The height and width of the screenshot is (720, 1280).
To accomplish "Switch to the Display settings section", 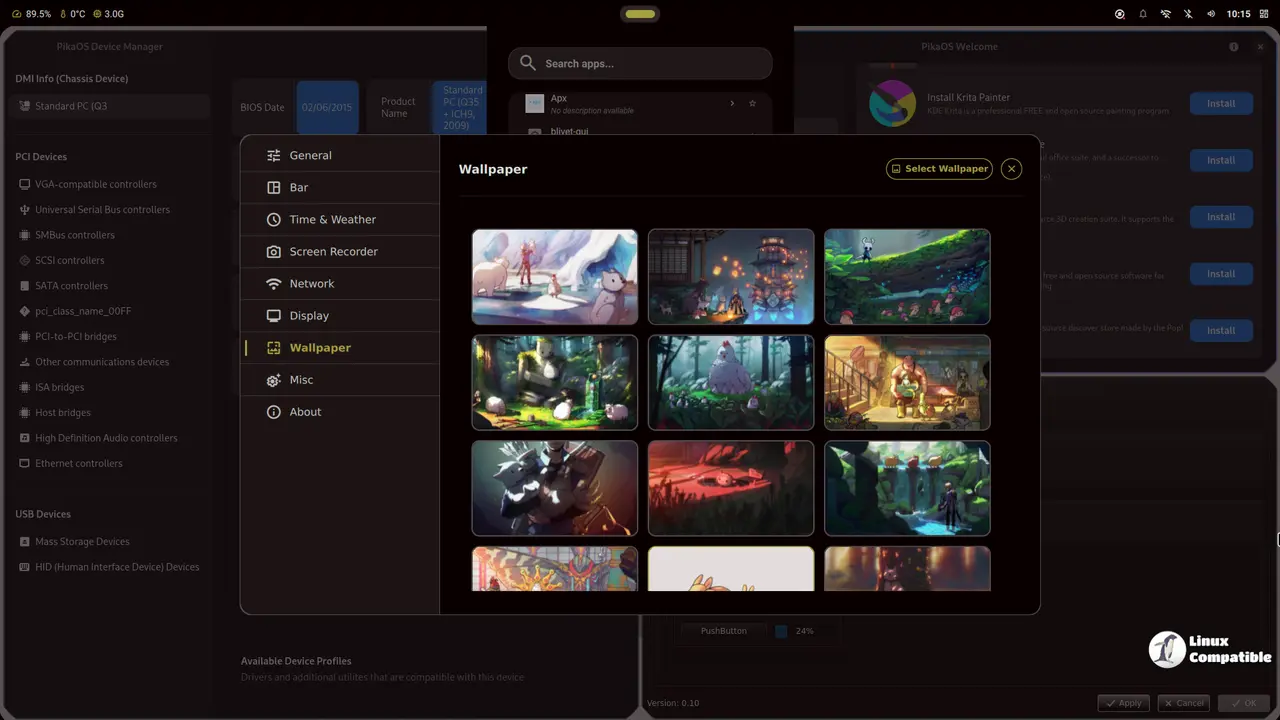I will tap(308, 316).
